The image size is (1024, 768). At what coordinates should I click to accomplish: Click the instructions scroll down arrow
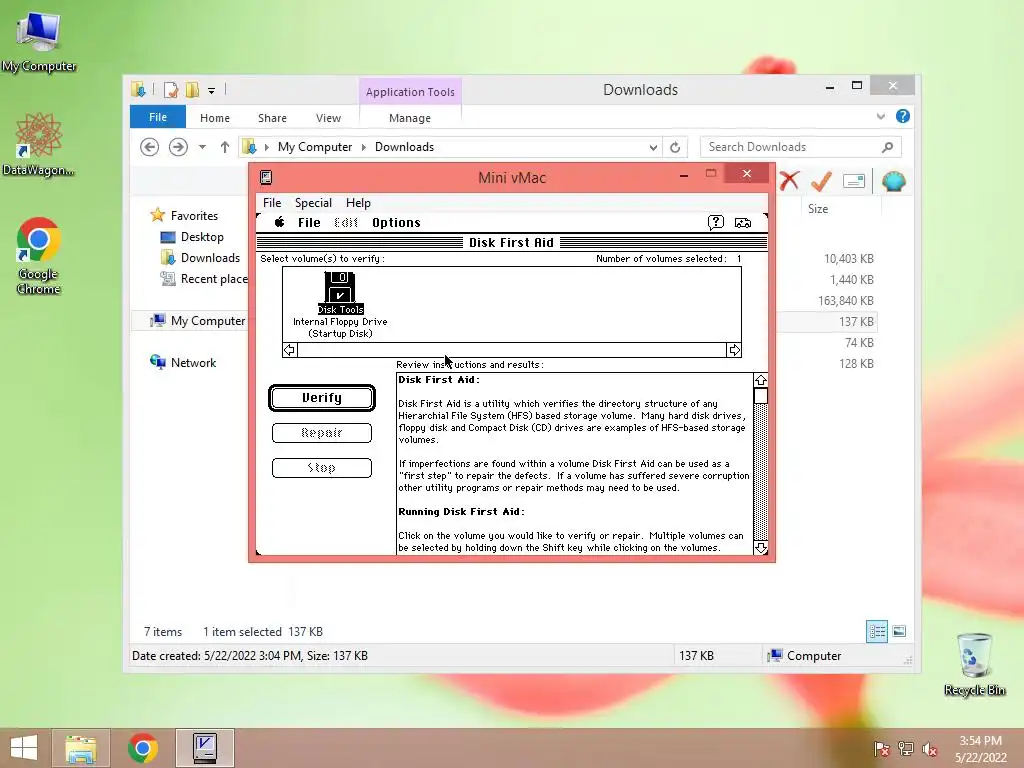pos(761,548)
